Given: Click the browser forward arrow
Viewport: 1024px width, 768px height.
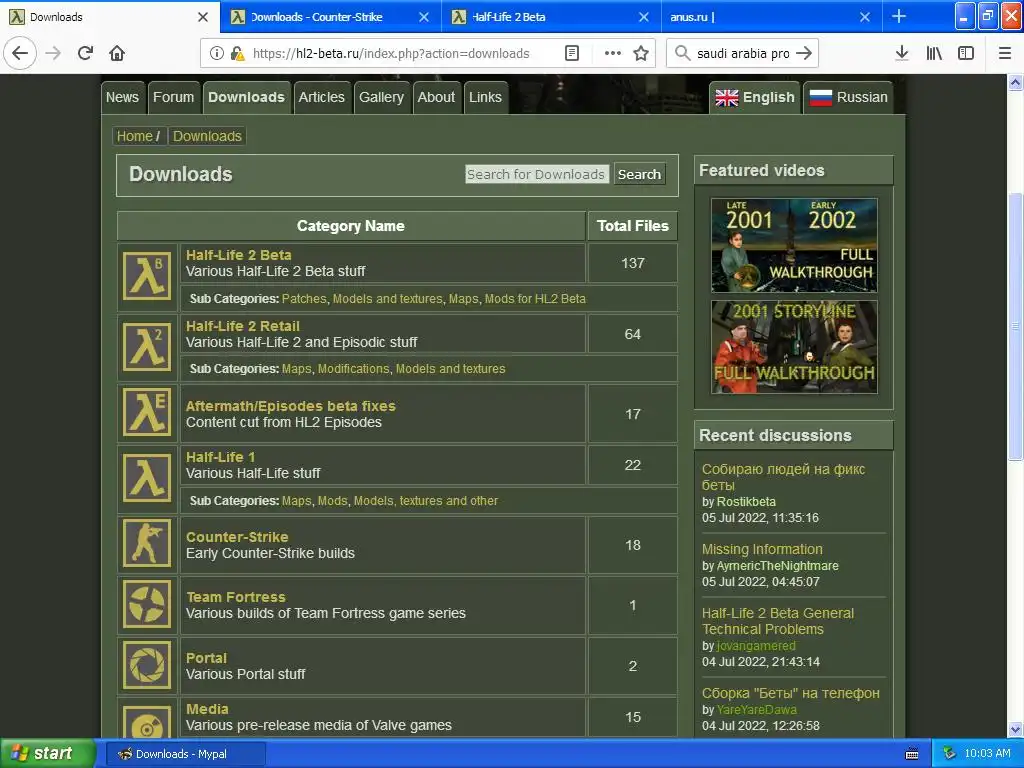Looking at the screenshot, I should 53,53.
